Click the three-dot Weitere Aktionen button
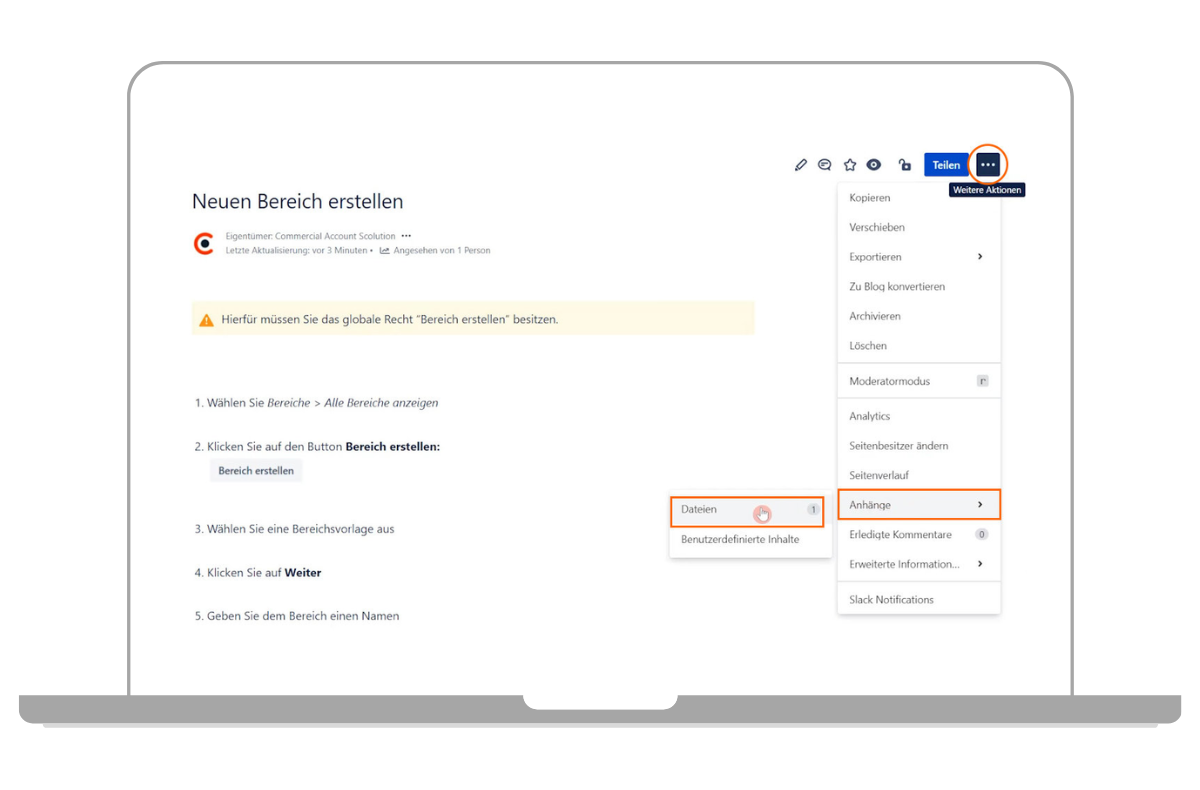Screen dimensions: 1200x790 pos(988,165)
